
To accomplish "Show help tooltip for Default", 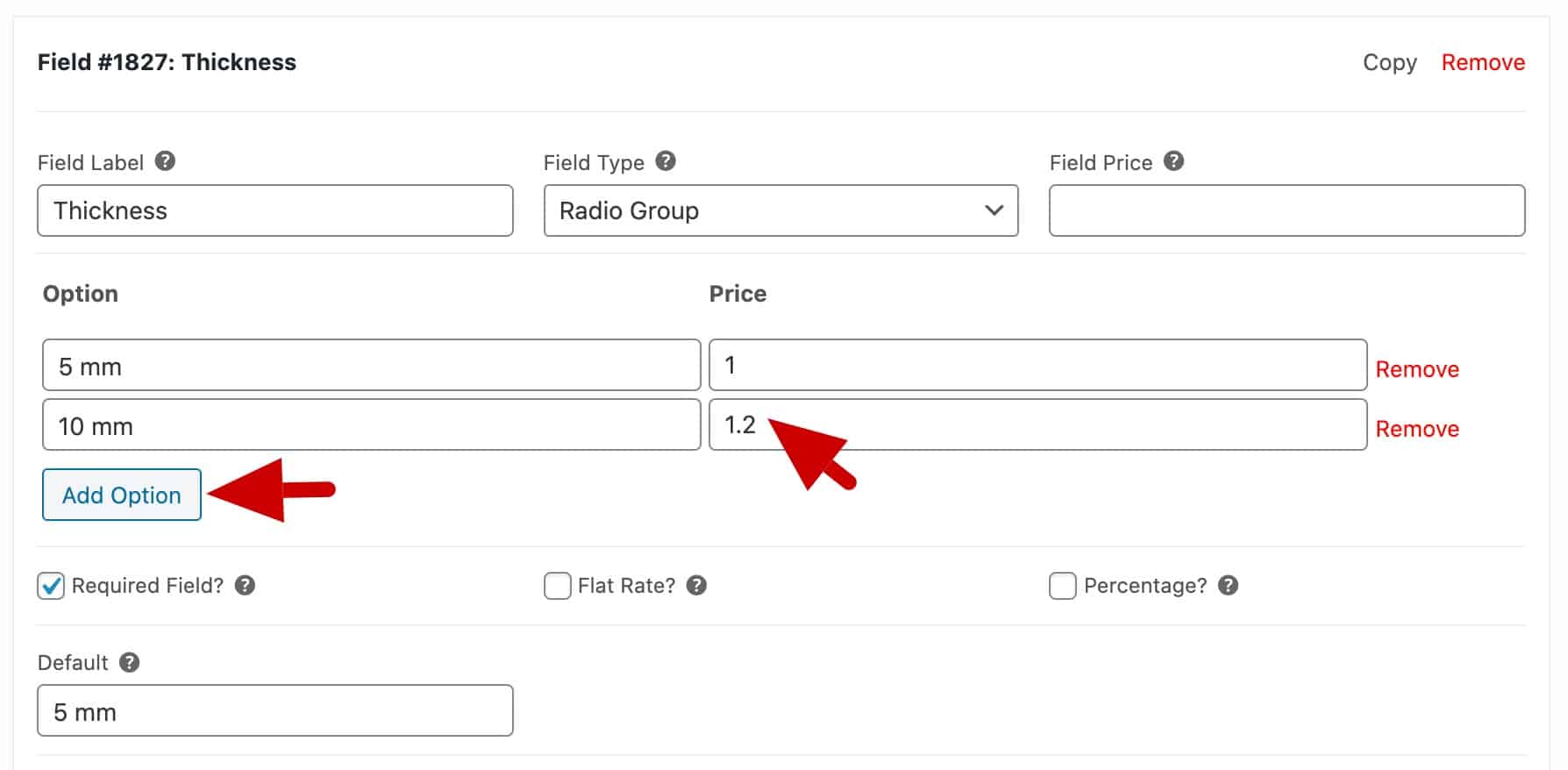I will pyautogui.click(x=129, y=662).
